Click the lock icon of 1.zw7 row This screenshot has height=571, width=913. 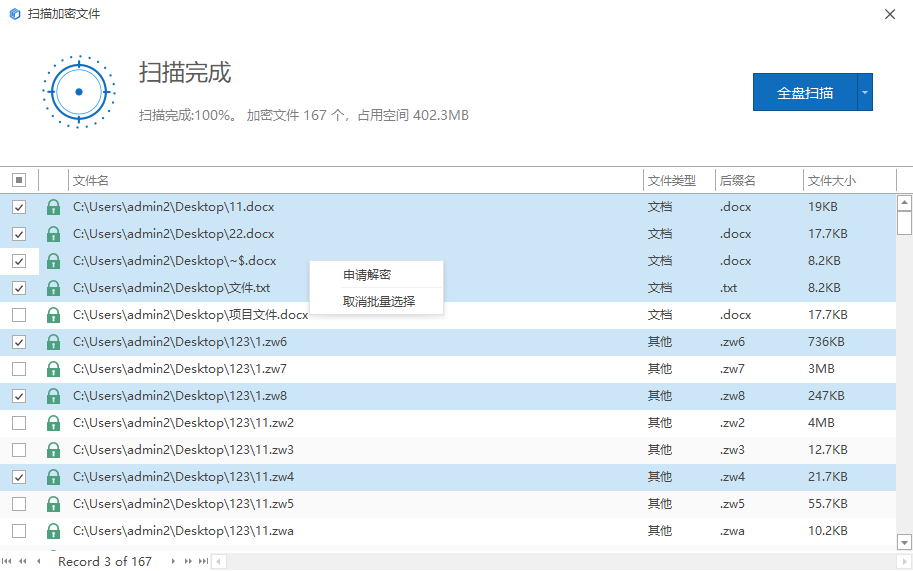coord(53,369)
